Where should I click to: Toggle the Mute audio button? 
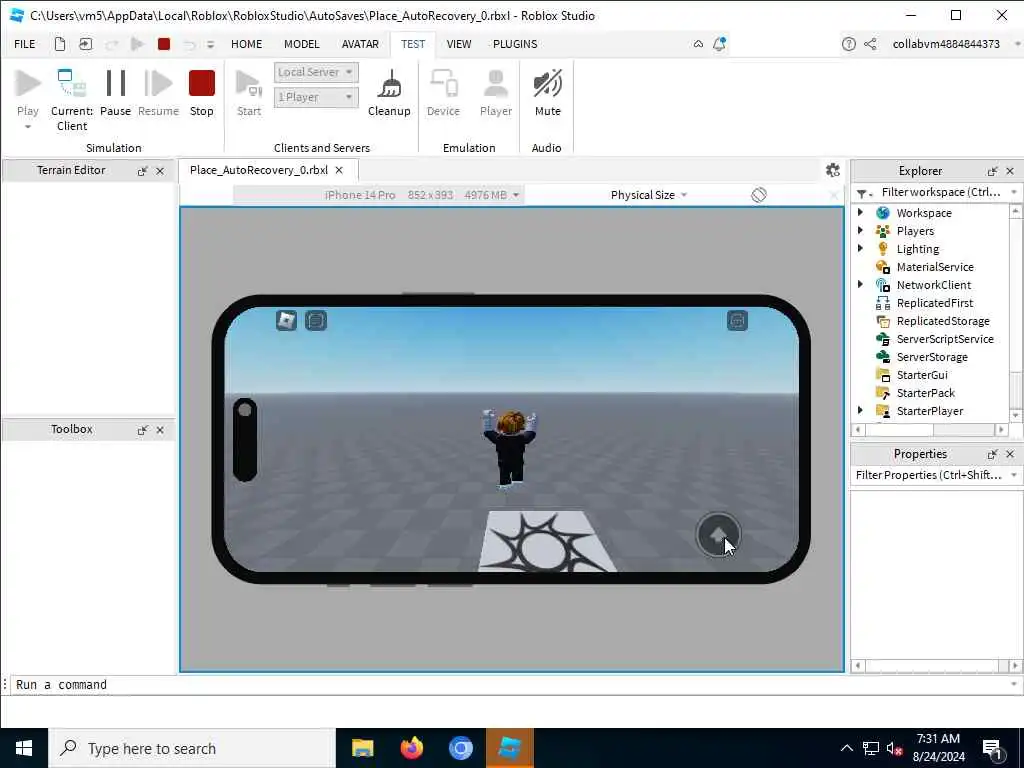coord(547,94)
